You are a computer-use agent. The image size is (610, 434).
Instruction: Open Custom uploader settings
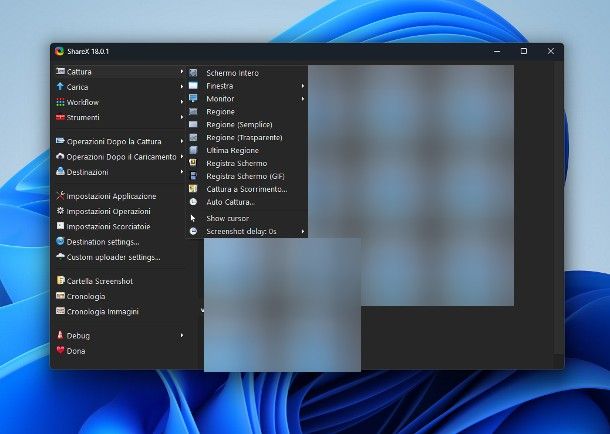coord(113,257)
